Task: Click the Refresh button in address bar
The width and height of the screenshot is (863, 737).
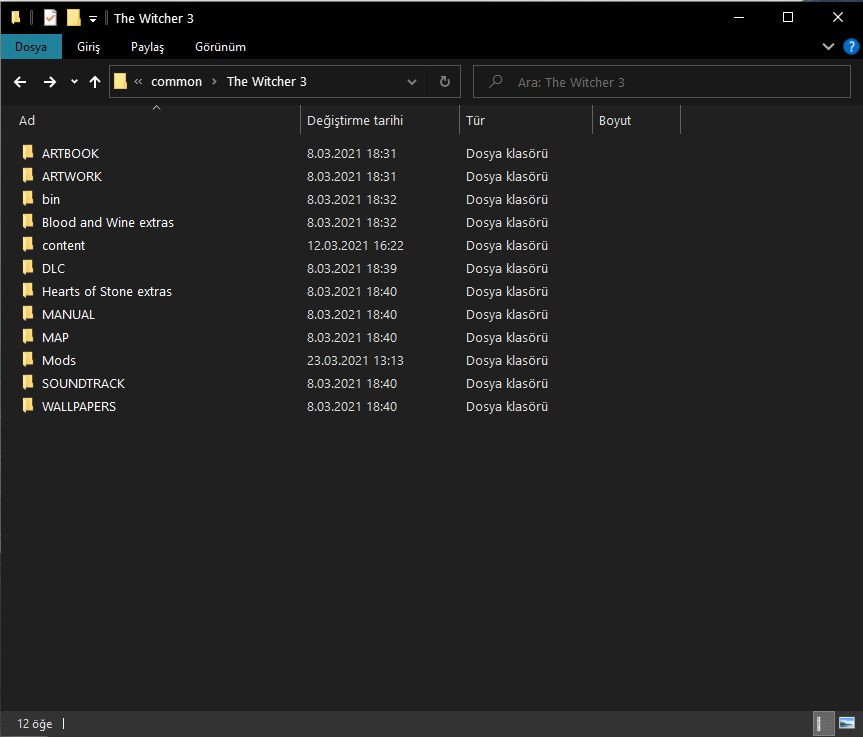Action: pos(445,82)
